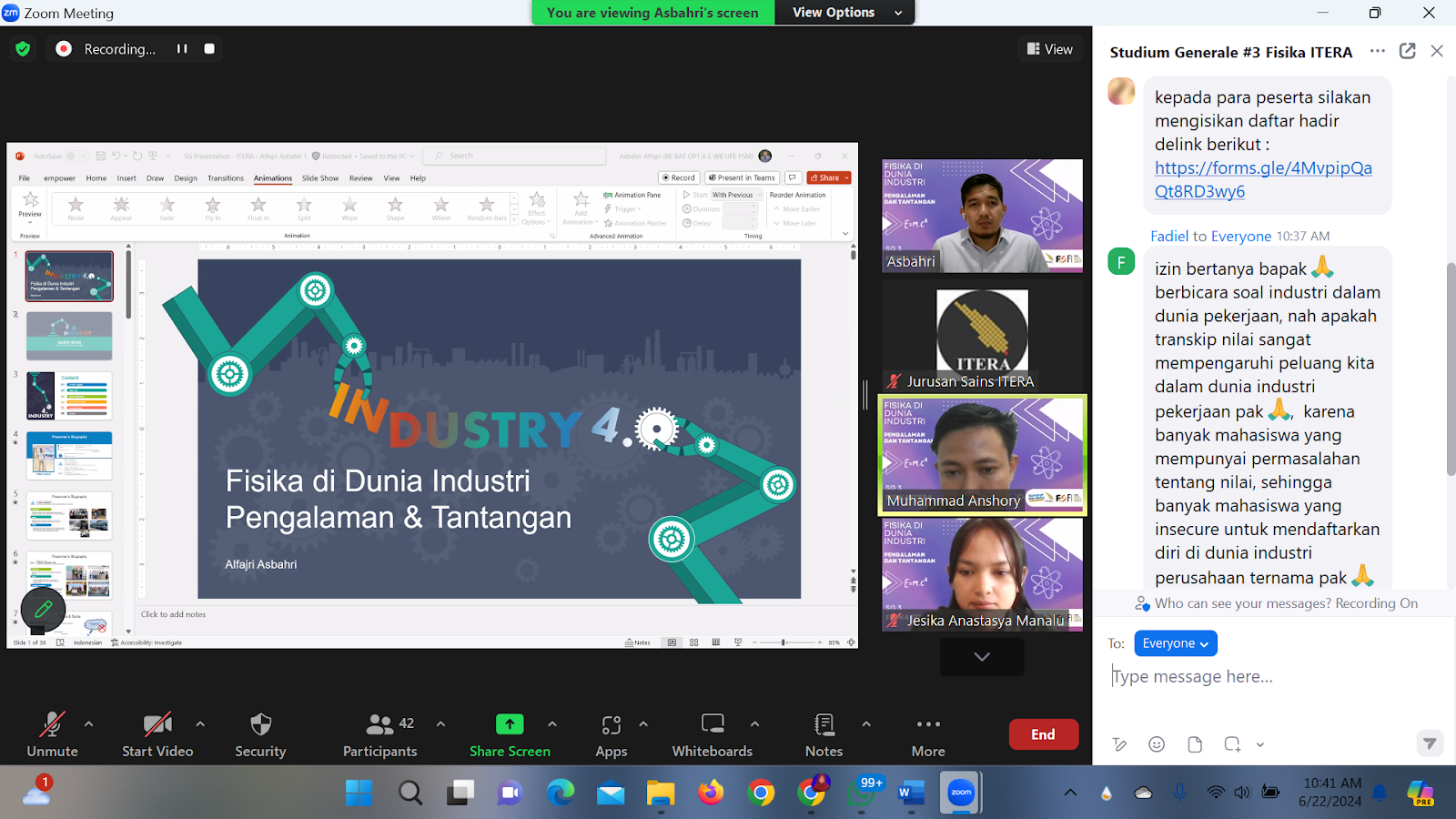Open the View layout menu
This screenshot has height=819, width=1456.
(1050, 49)
